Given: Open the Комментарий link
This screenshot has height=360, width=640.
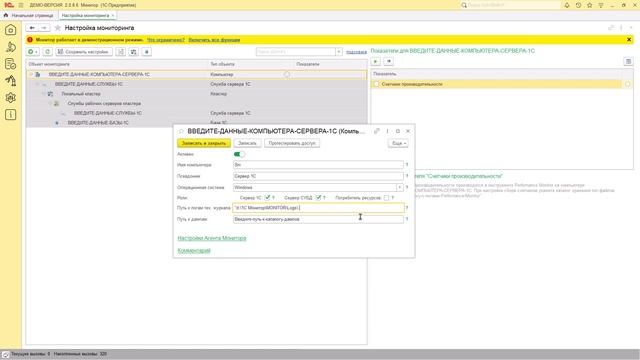Looking at the screenshot, I should click(x=194, y=250).
